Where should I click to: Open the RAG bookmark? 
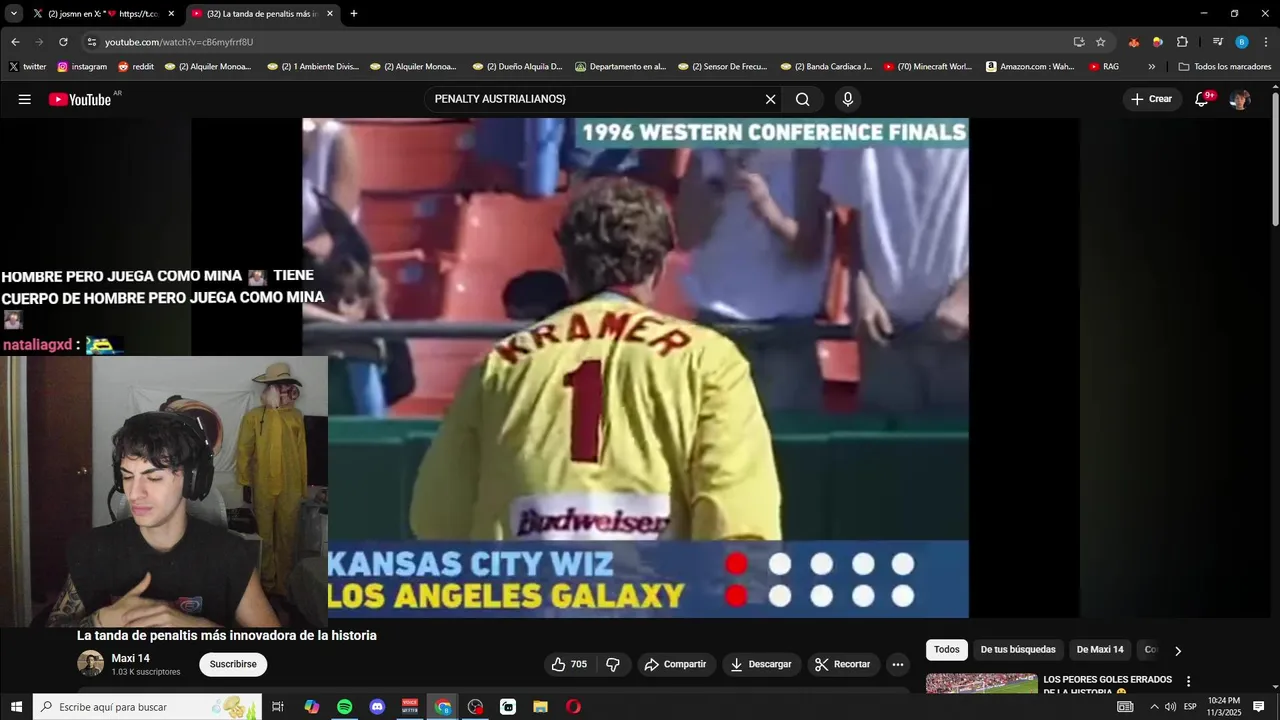1104,67
